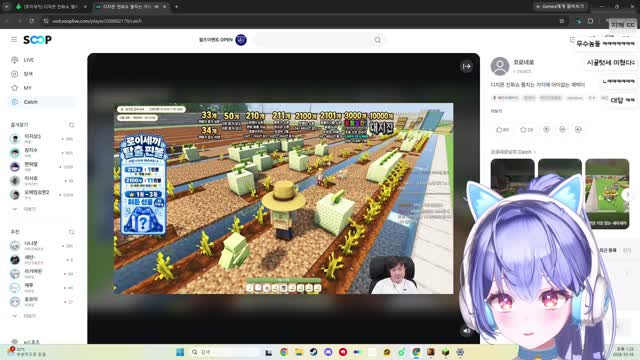Click the taskbar search box

(x=224, y=352)
